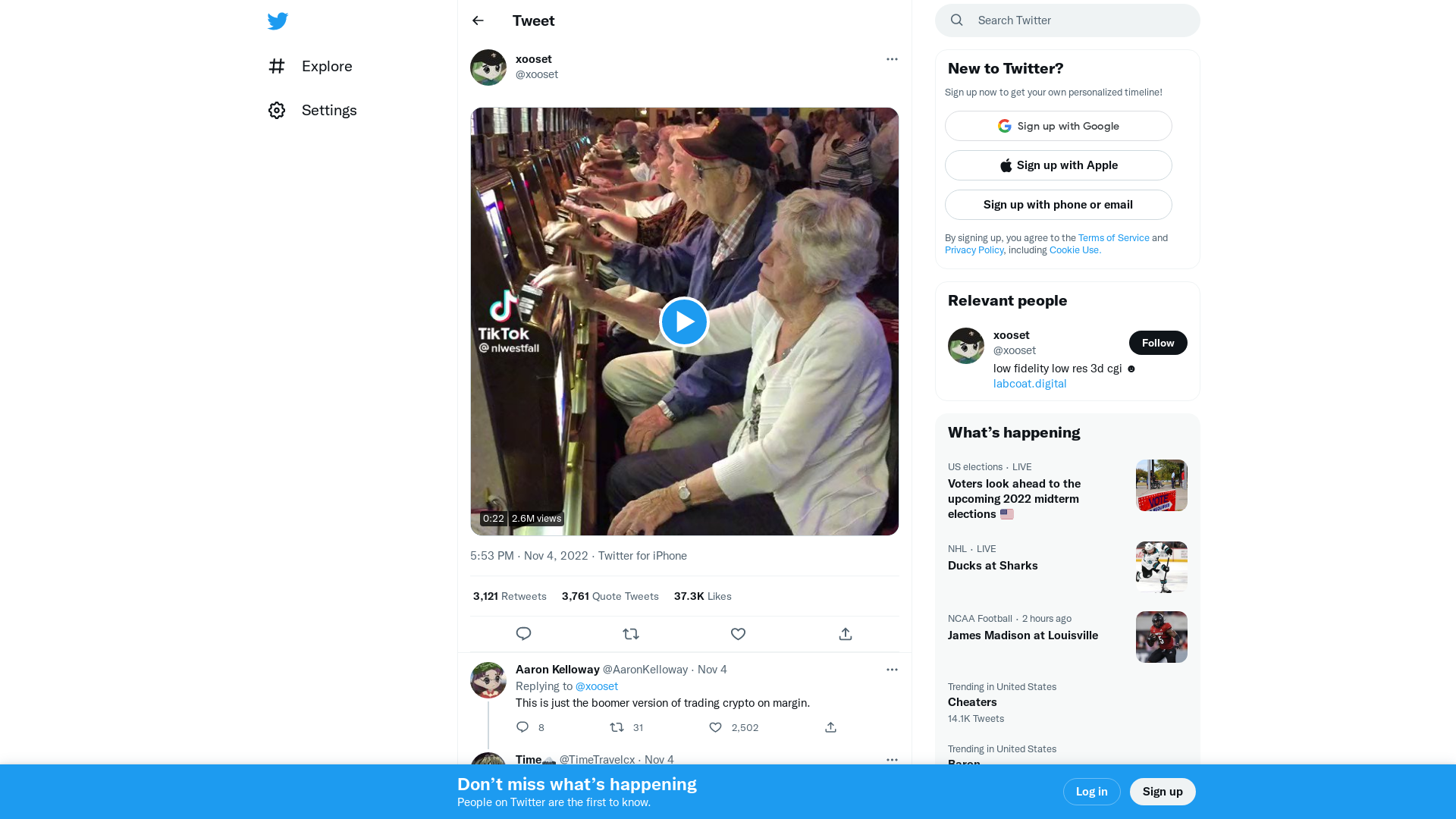Expand options for the TimeTravelcx reply
This screenshot has height=819, width=1456.
click(x=892, y=759)
